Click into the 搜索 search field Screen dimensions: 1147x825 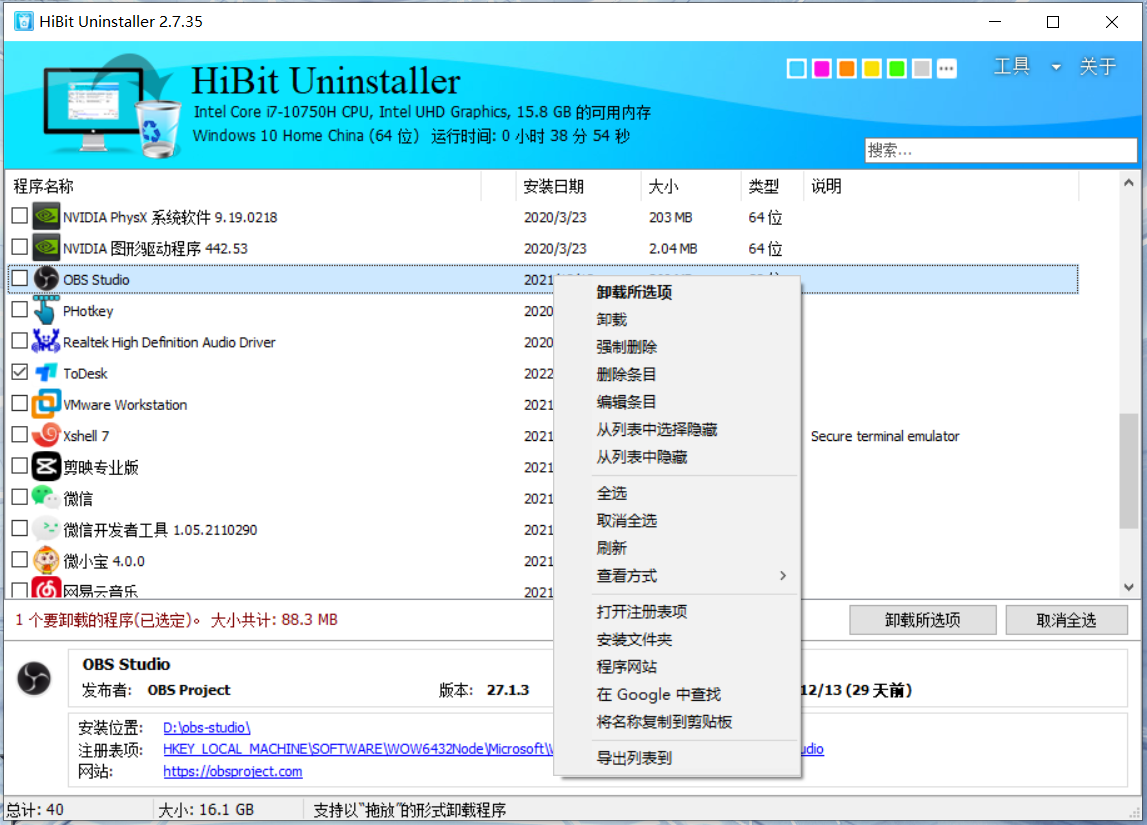tap(1001, 151)
